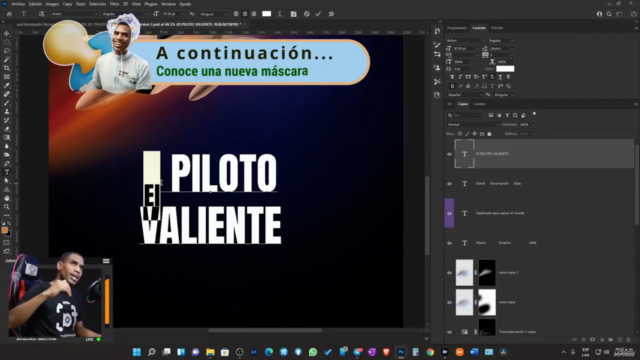Click the layer search filter field
The image size is (640, 360).
click(x=465, y=115)
